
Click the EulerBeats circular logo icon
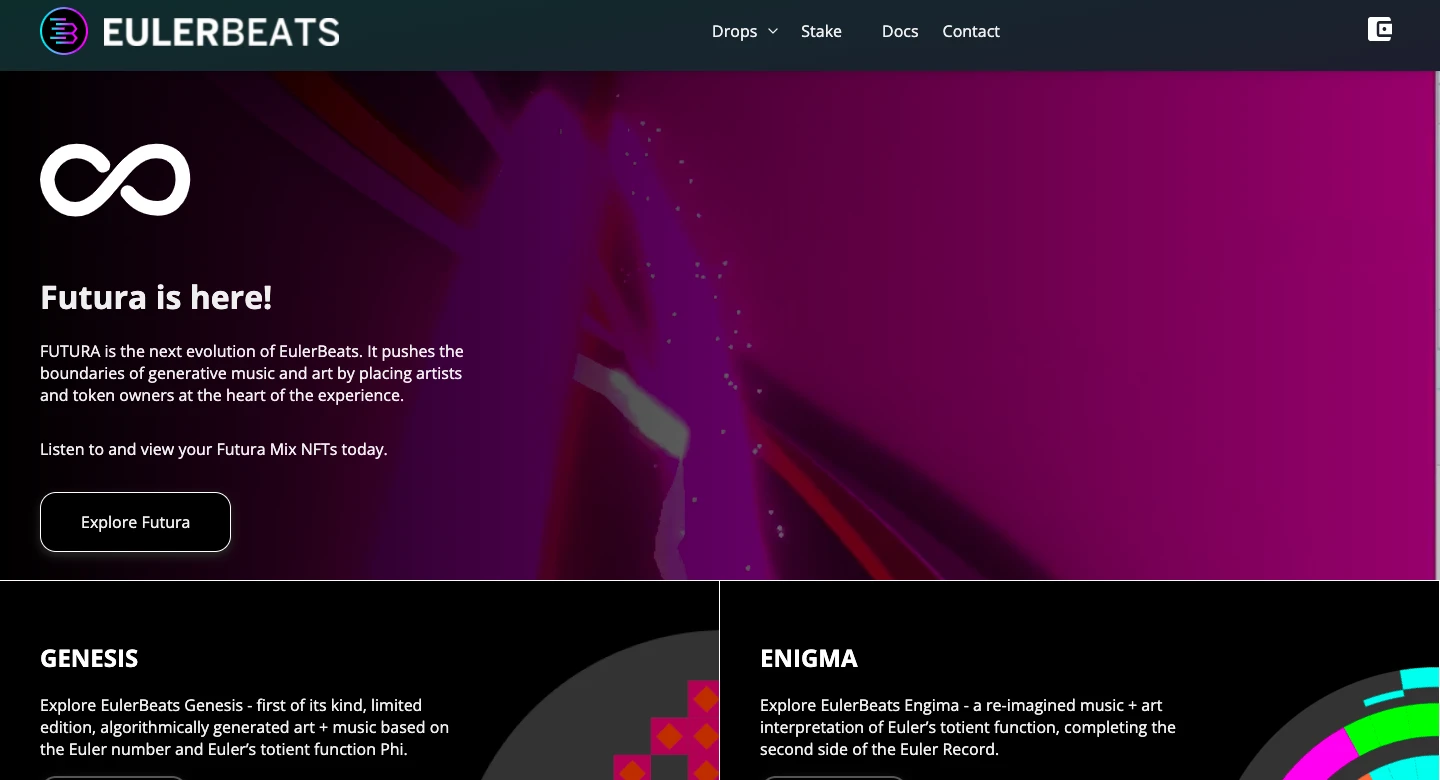pos(64,31)
